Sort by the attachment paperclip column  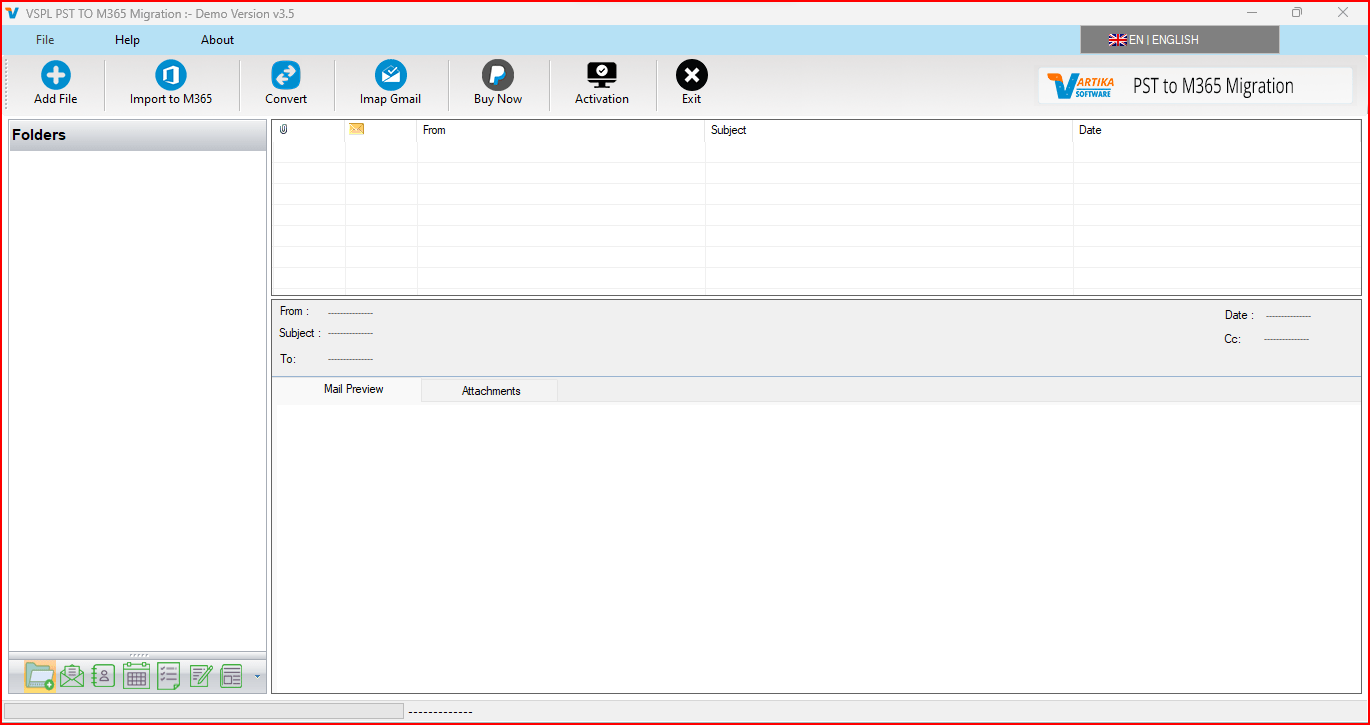click(x=284, y=130)
